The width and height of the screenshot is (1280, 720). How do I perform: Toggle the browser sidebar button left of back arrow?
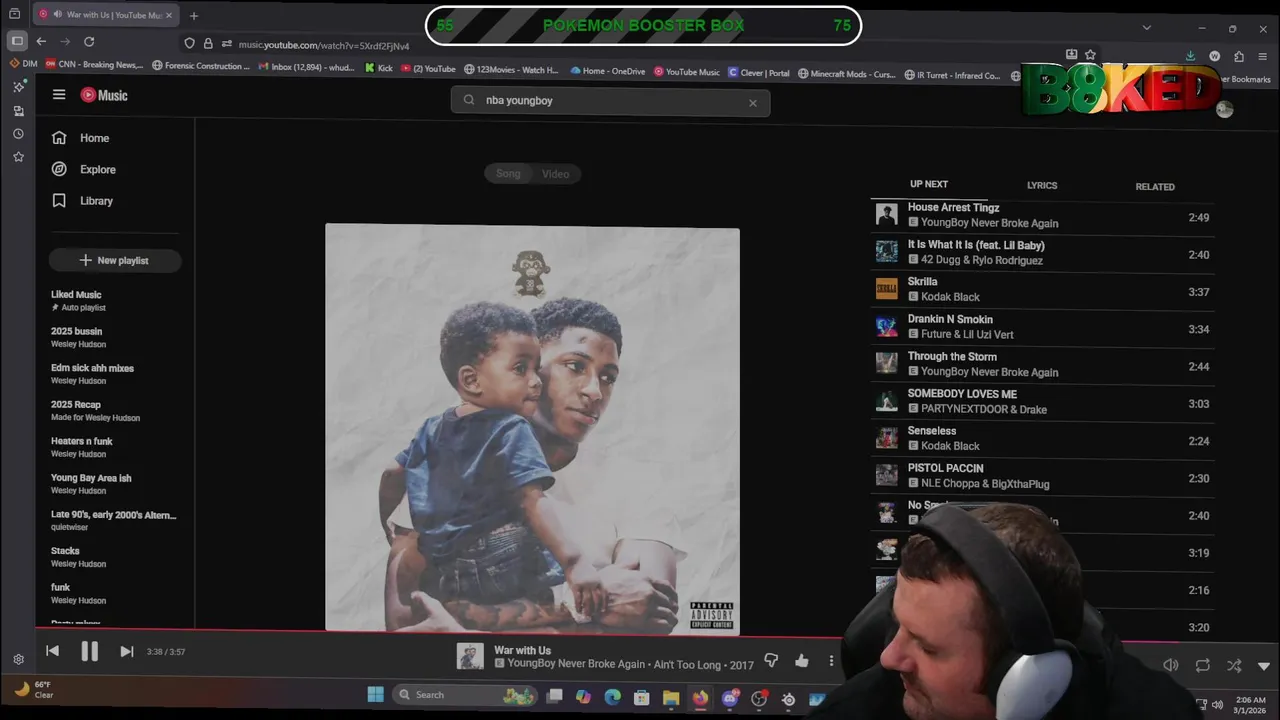(x=17, y=41)
